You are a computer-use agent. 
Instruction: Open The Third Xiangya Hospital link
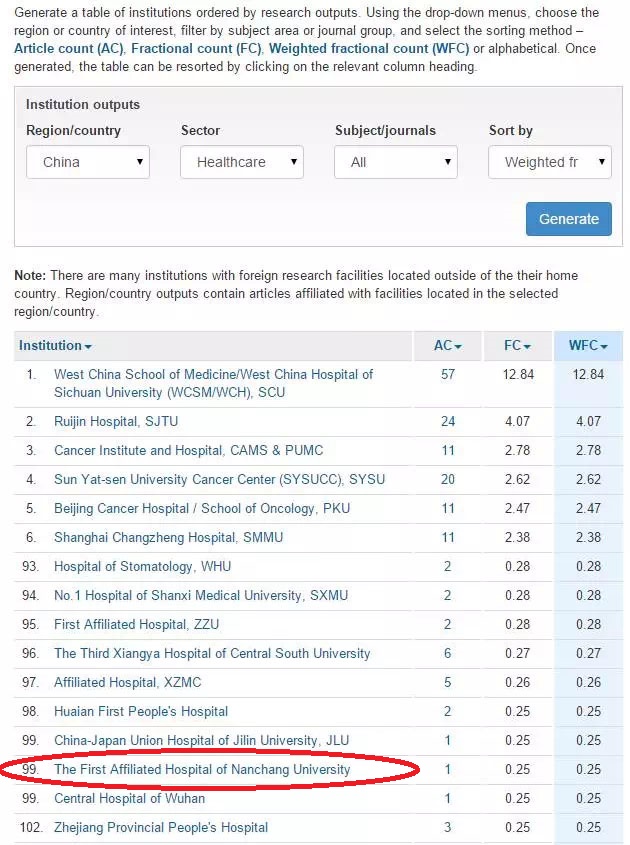pos(212,654)
